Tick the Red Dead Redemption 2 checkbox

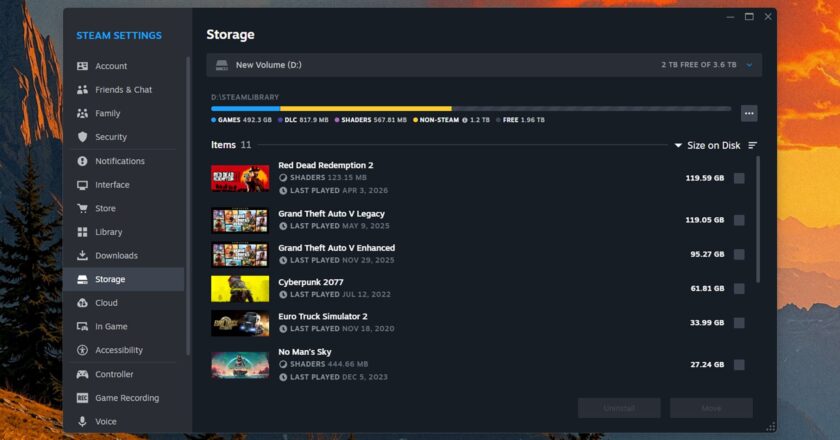pyautogui.click(x=739, y=178)
